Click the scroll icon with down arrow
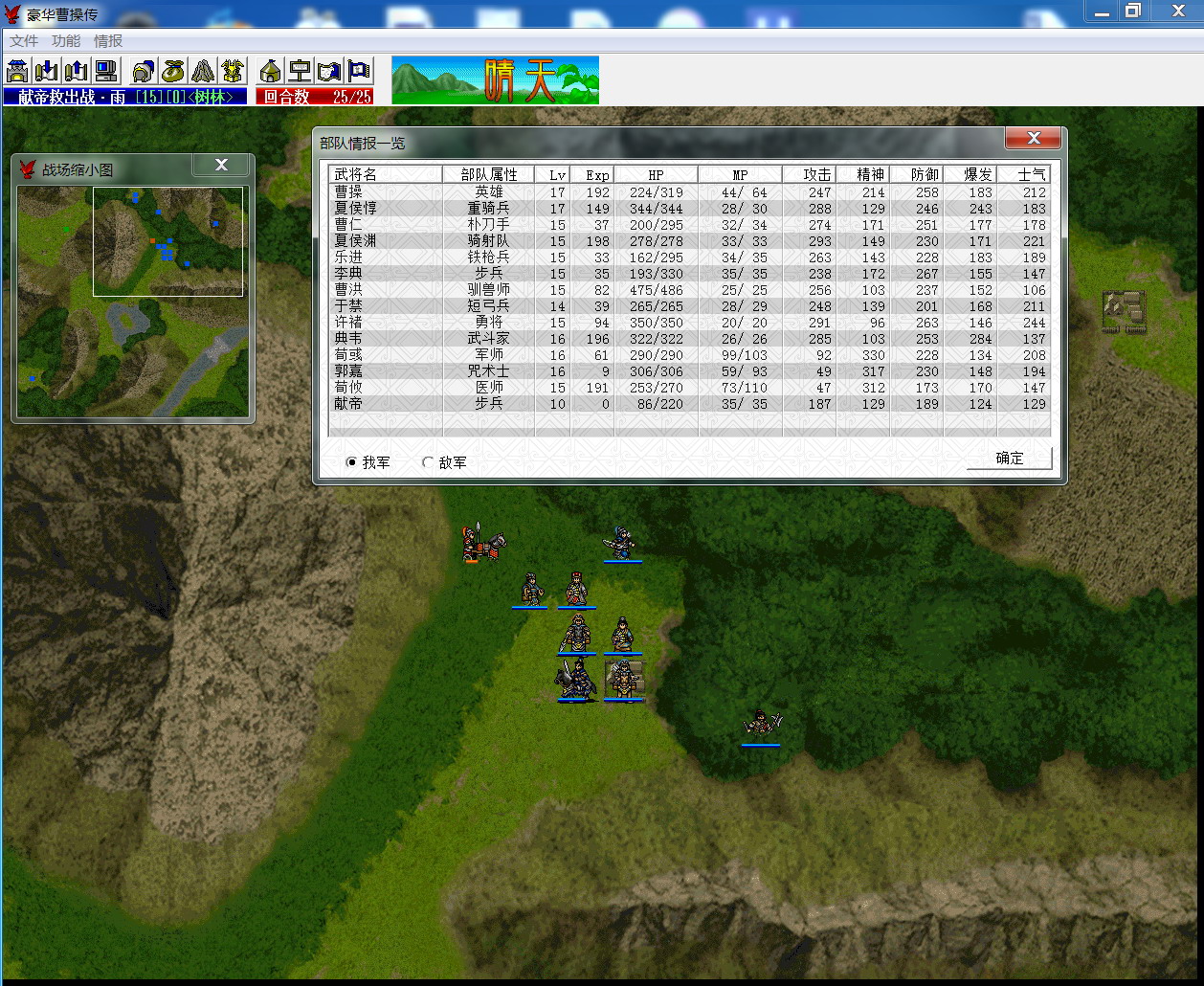 [46, 71]
